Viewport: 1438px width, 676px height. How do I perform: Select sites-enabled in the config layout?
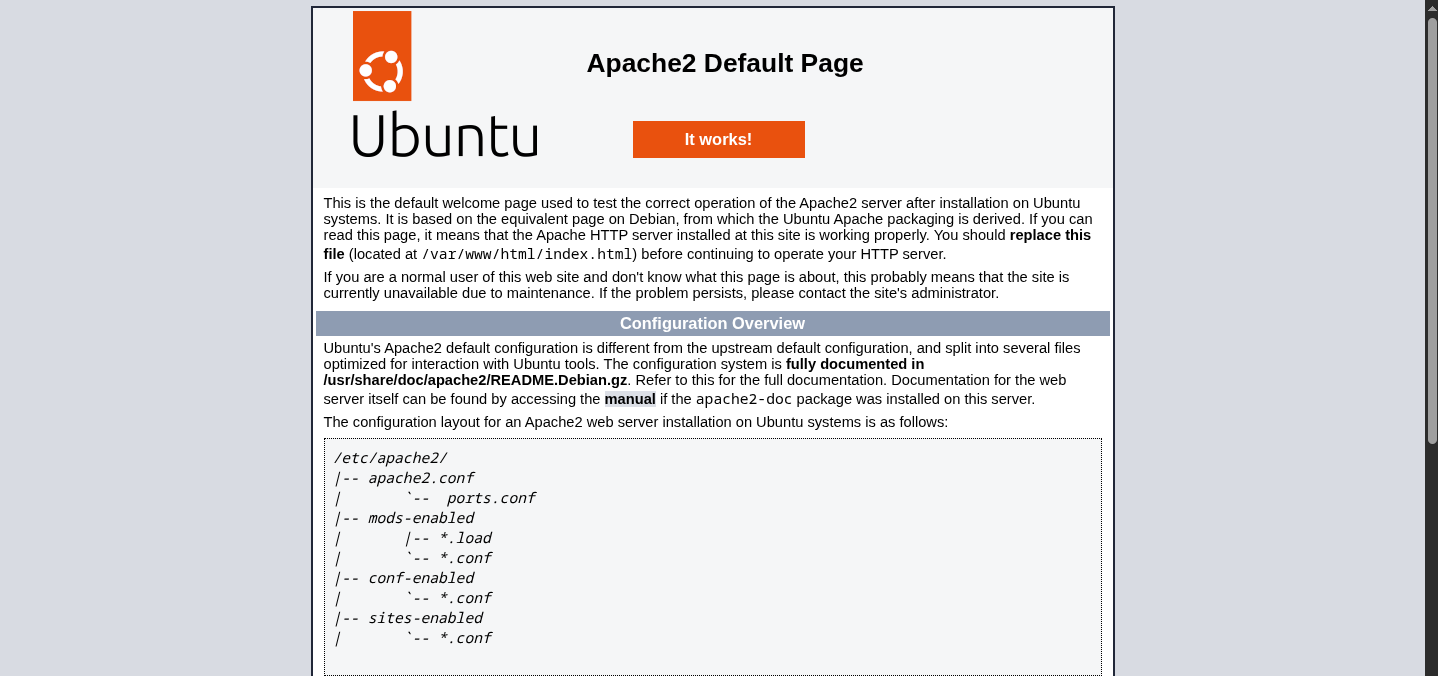[425, 618]
